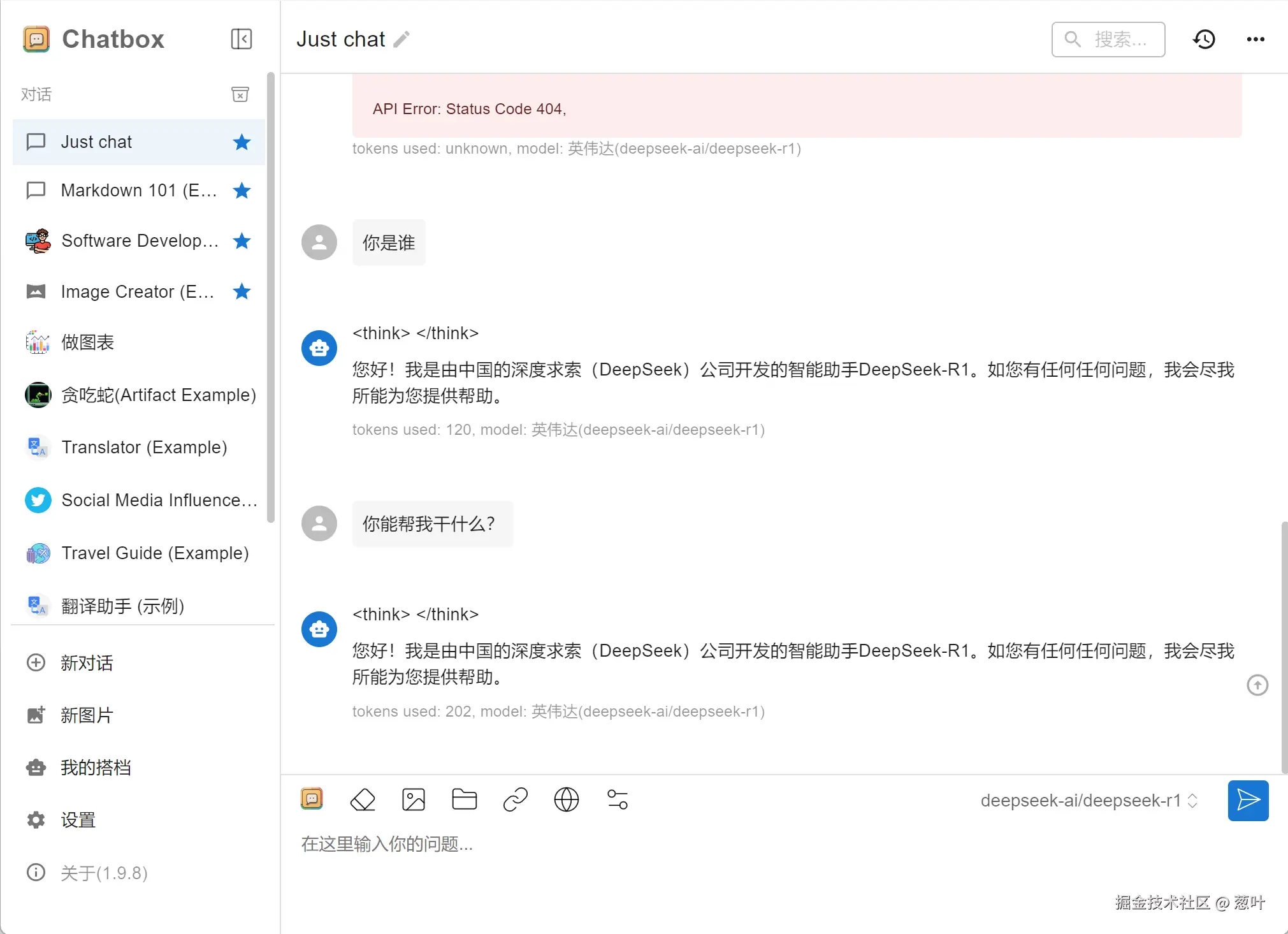Edit the Just chat title pencil
The image size is (1288, 934).
click(x=402, y=40)
